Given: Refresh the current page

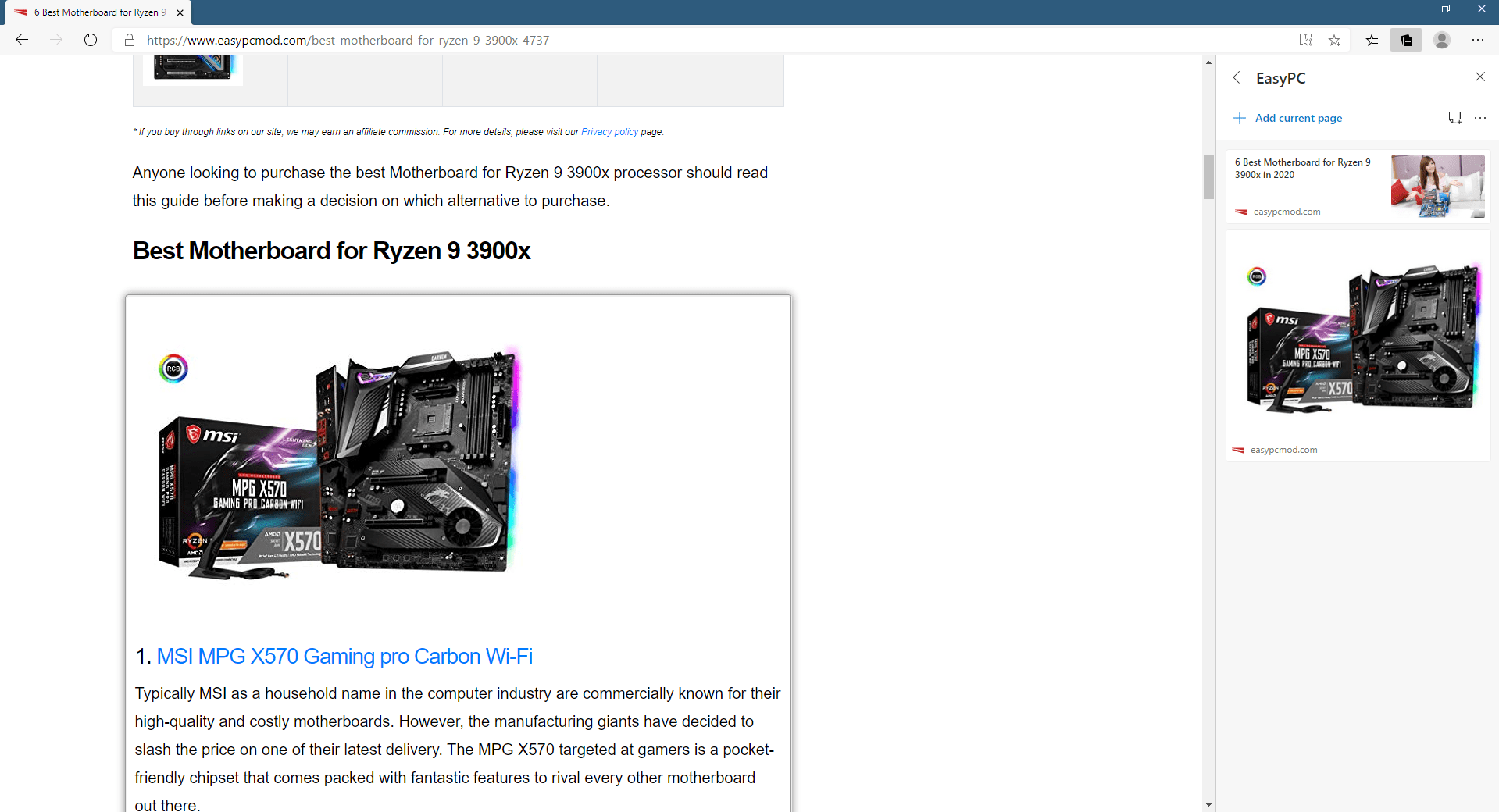Looking at the screenshot, I should pyautogui.click(x=91, y=40).
